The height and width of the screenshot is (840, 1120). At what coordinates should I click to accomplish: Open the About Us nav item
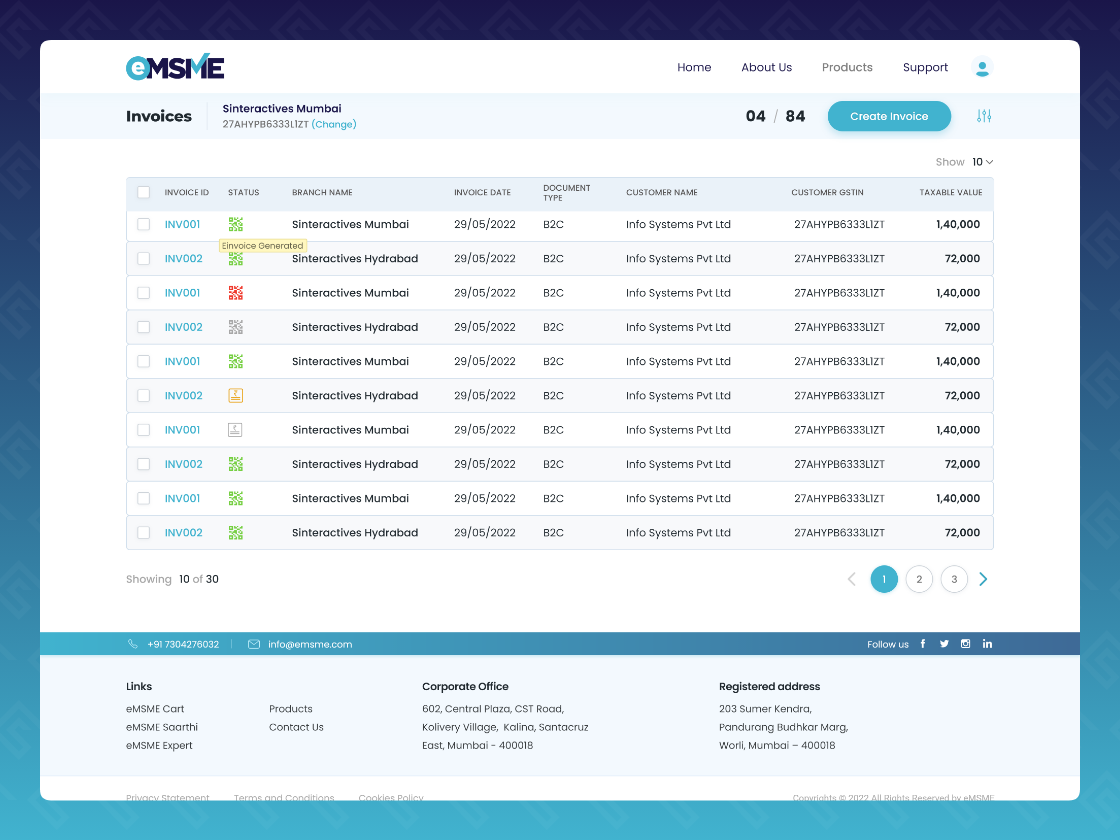tap(766, 67)
